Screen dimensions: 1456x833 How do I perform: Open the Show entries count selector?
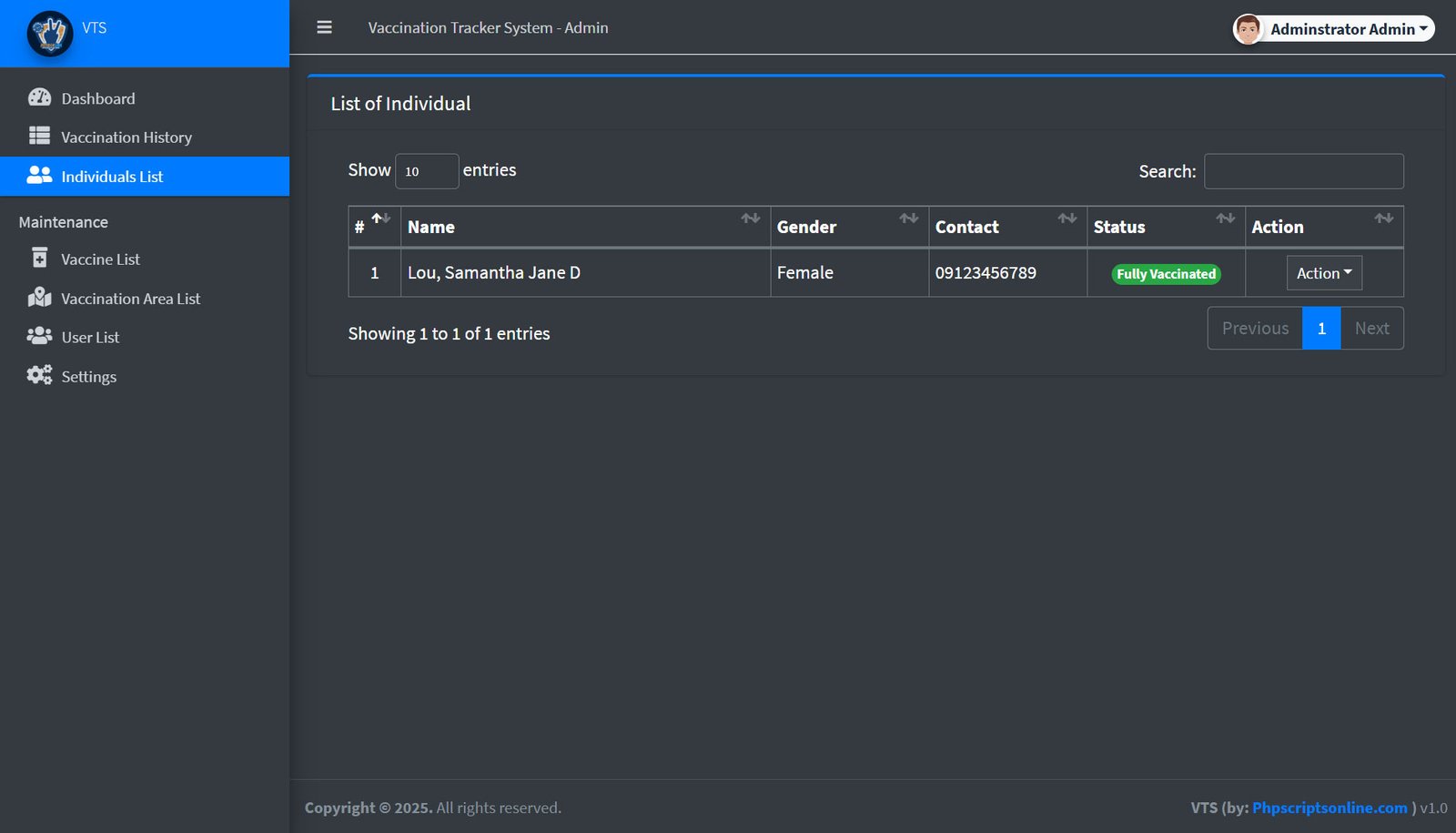427,171
